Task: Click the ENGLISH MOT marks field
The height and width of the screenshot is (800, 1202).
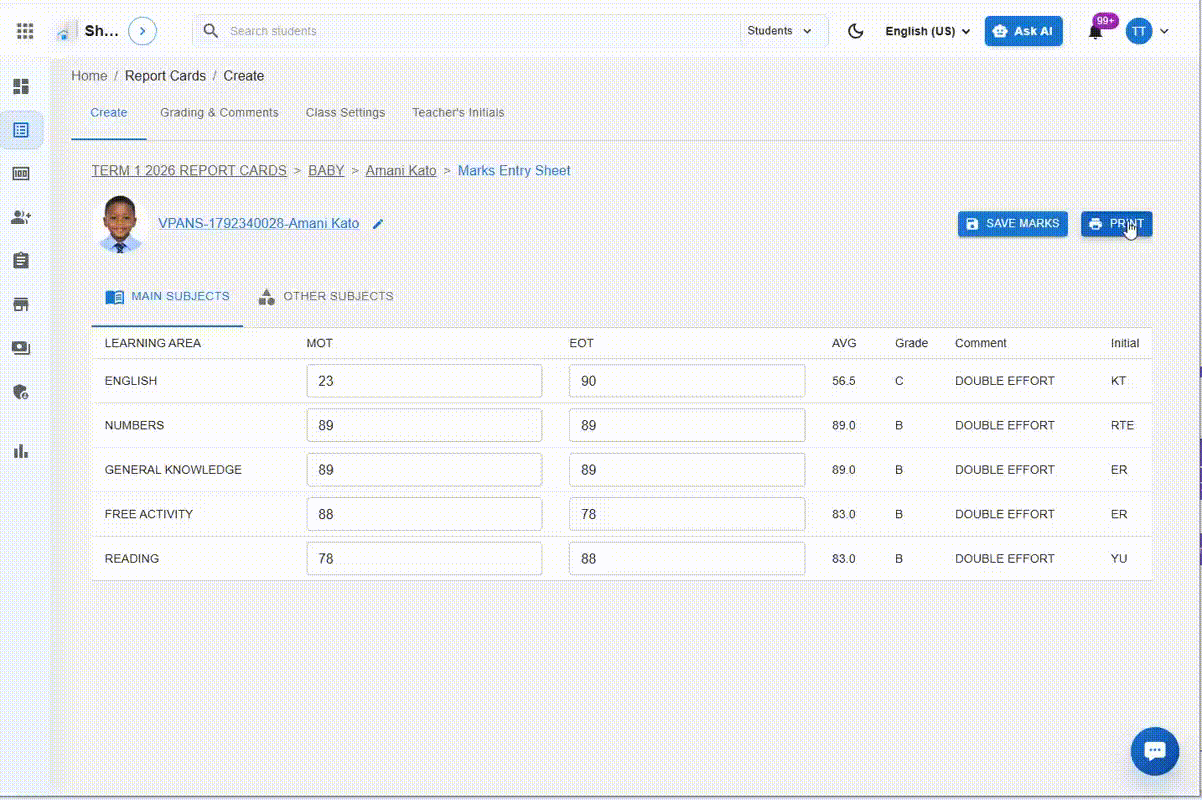Action: [424, 381]
